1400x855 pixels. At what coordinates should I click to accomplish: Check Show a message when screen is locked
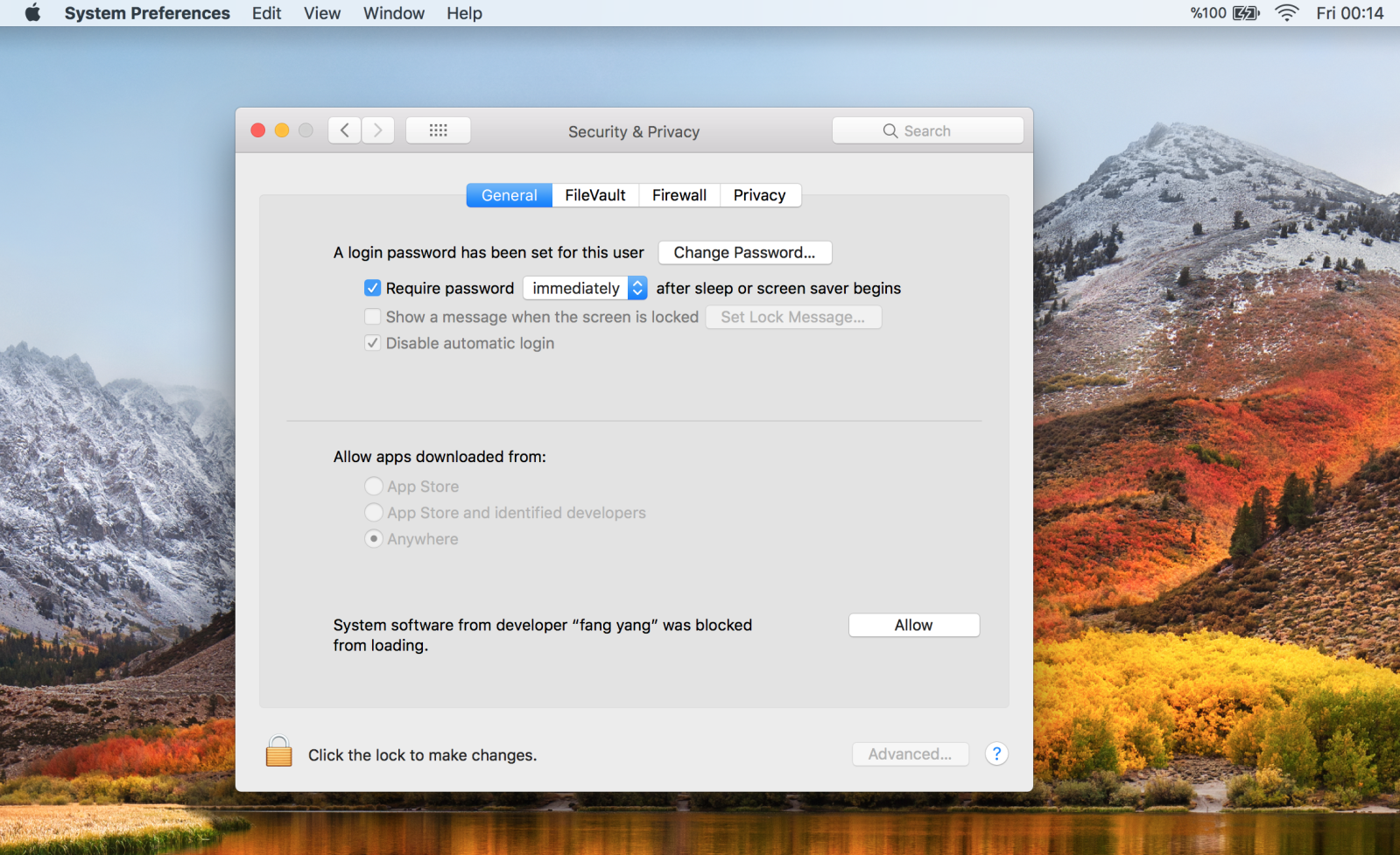373,317
